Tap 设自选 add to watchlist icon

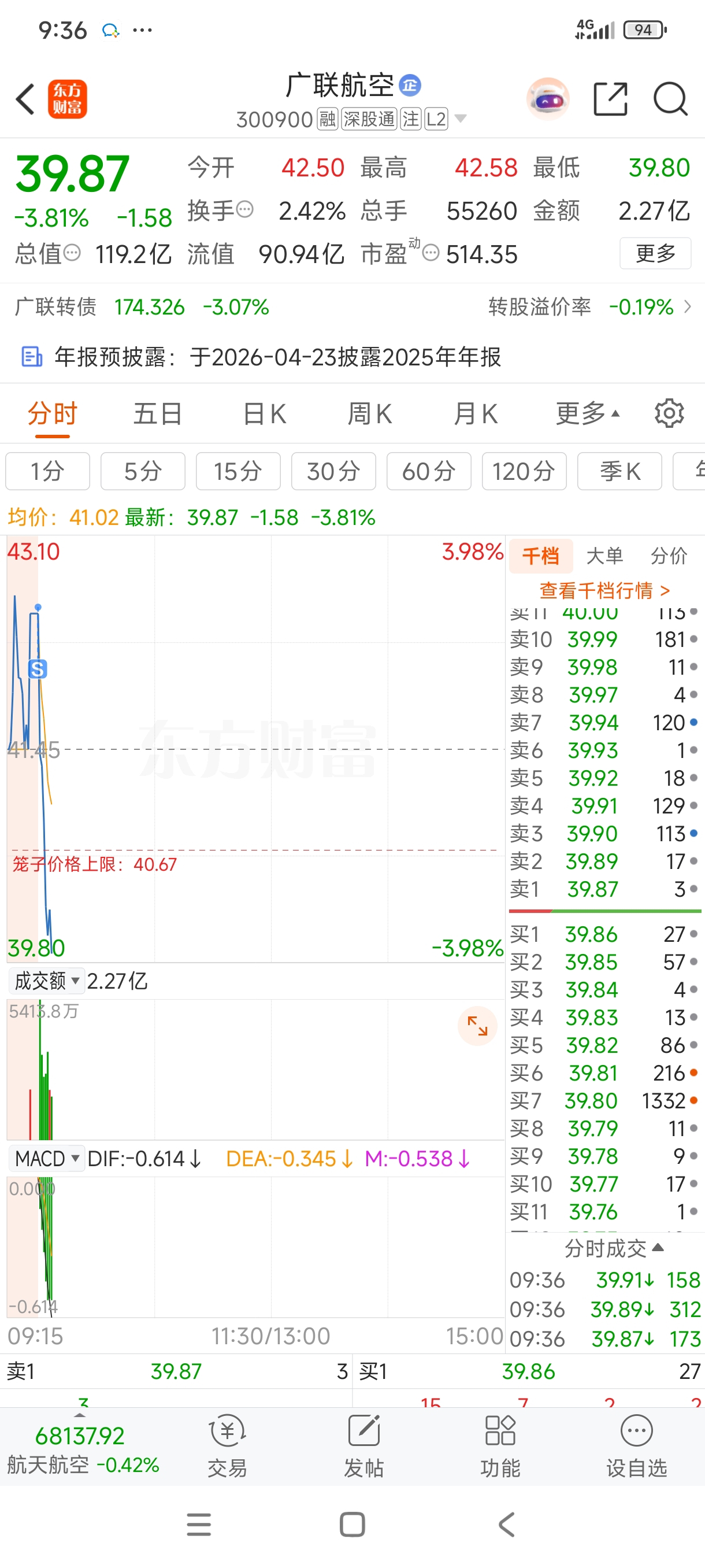pyautogui.click(x=637, y=1446)
